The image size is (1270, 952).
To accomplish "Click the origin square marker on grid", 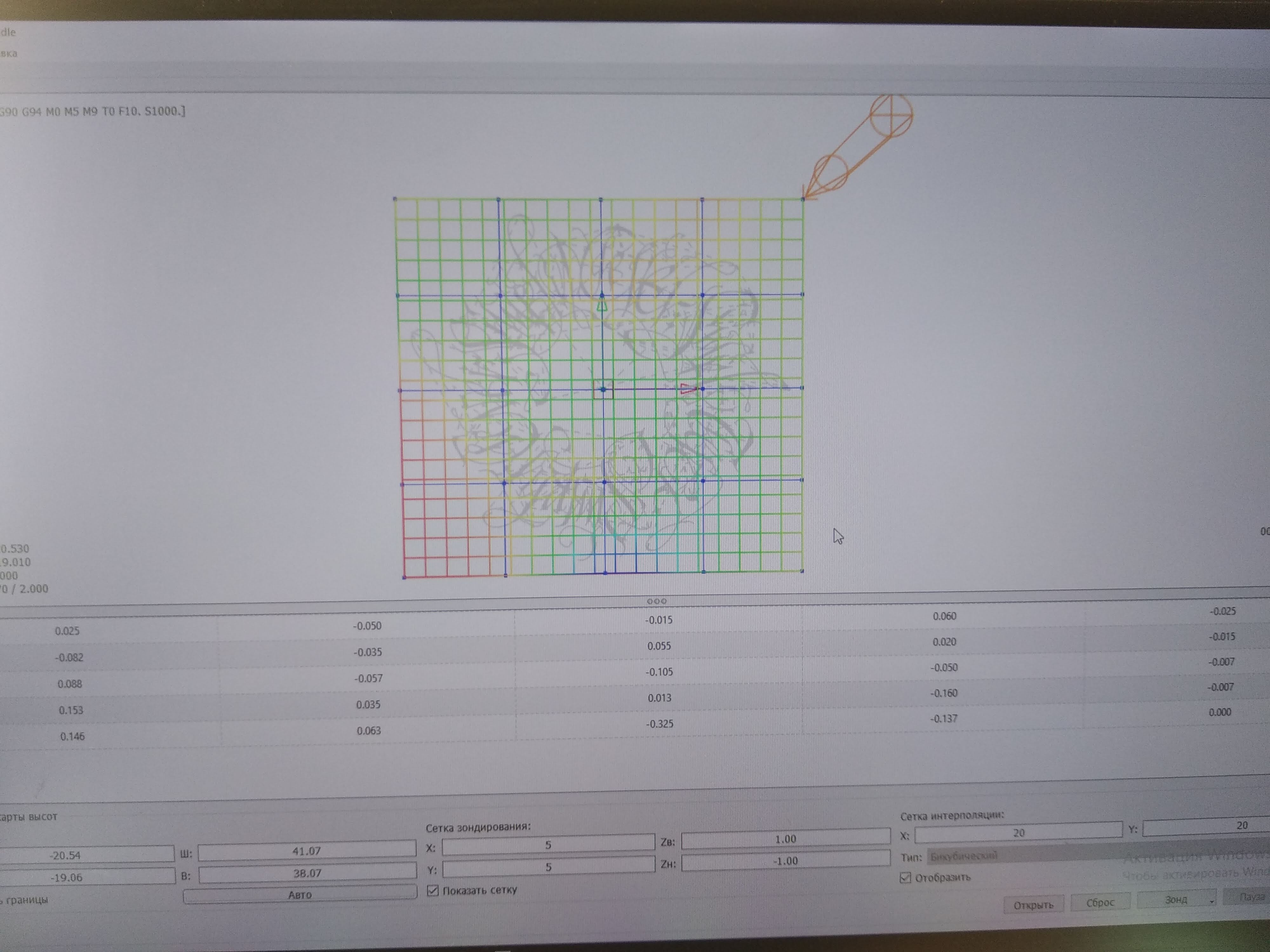I will tap(604, 390).
